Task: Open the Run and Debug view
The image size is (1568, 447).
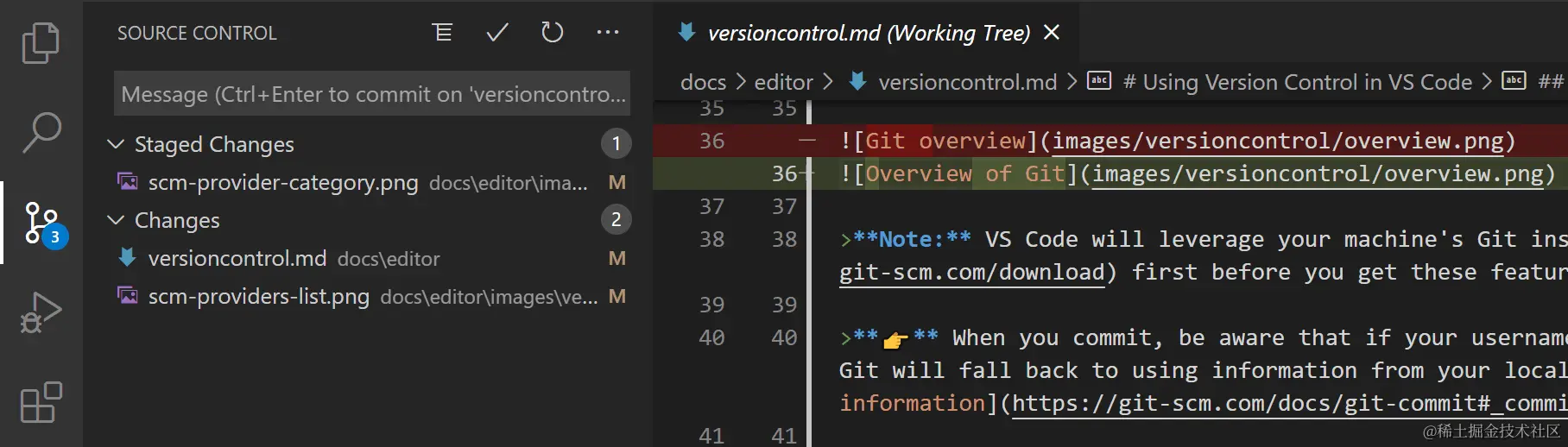Action: pyautogui.click(x=41, y=312)
